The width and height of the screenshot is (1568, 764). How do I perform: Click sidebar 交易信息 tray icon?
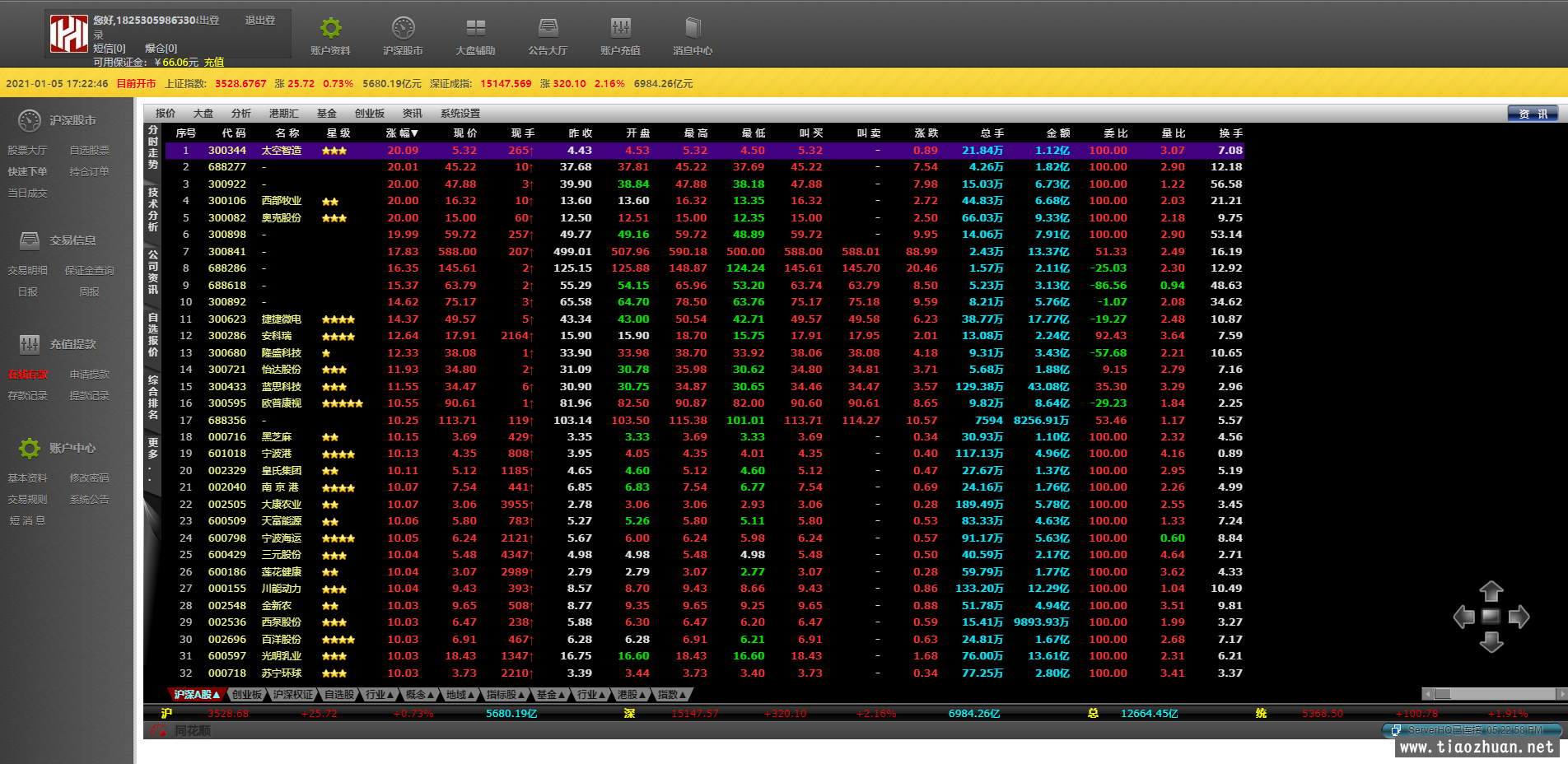coord(30,240)
